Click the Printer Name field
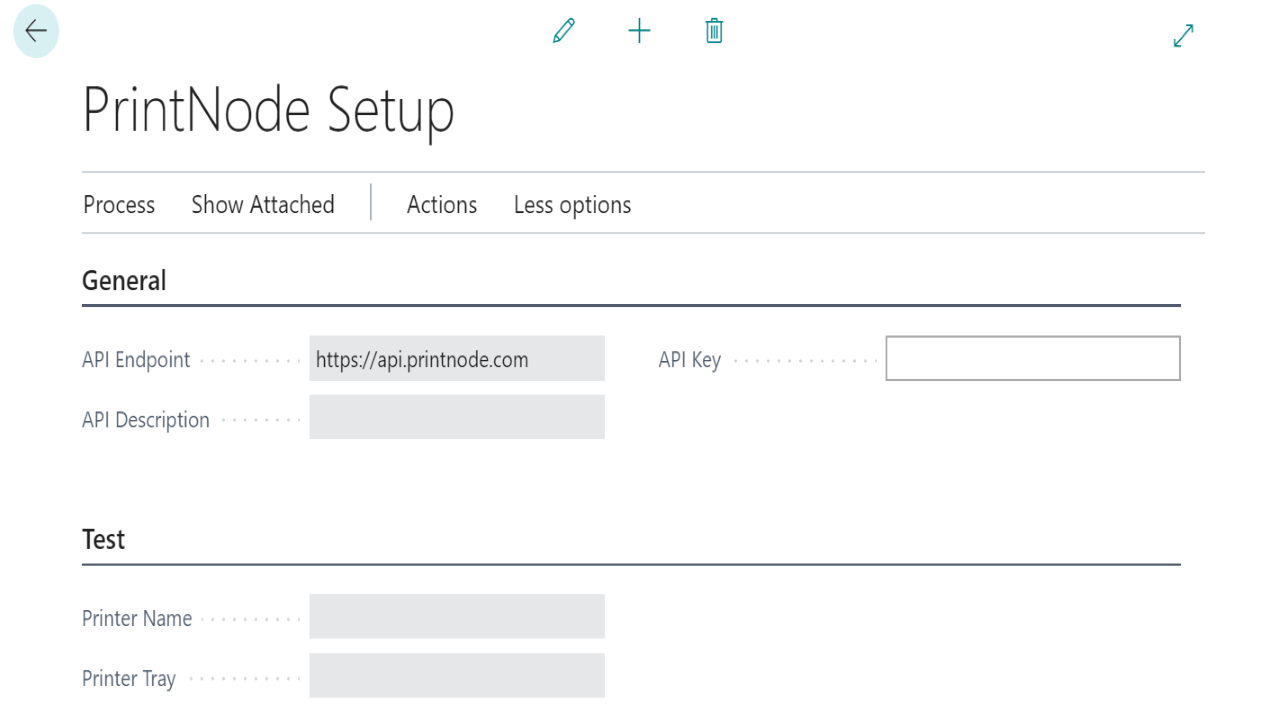The image size is (1280, 720). pyautogui.click(x=457, y=616)
